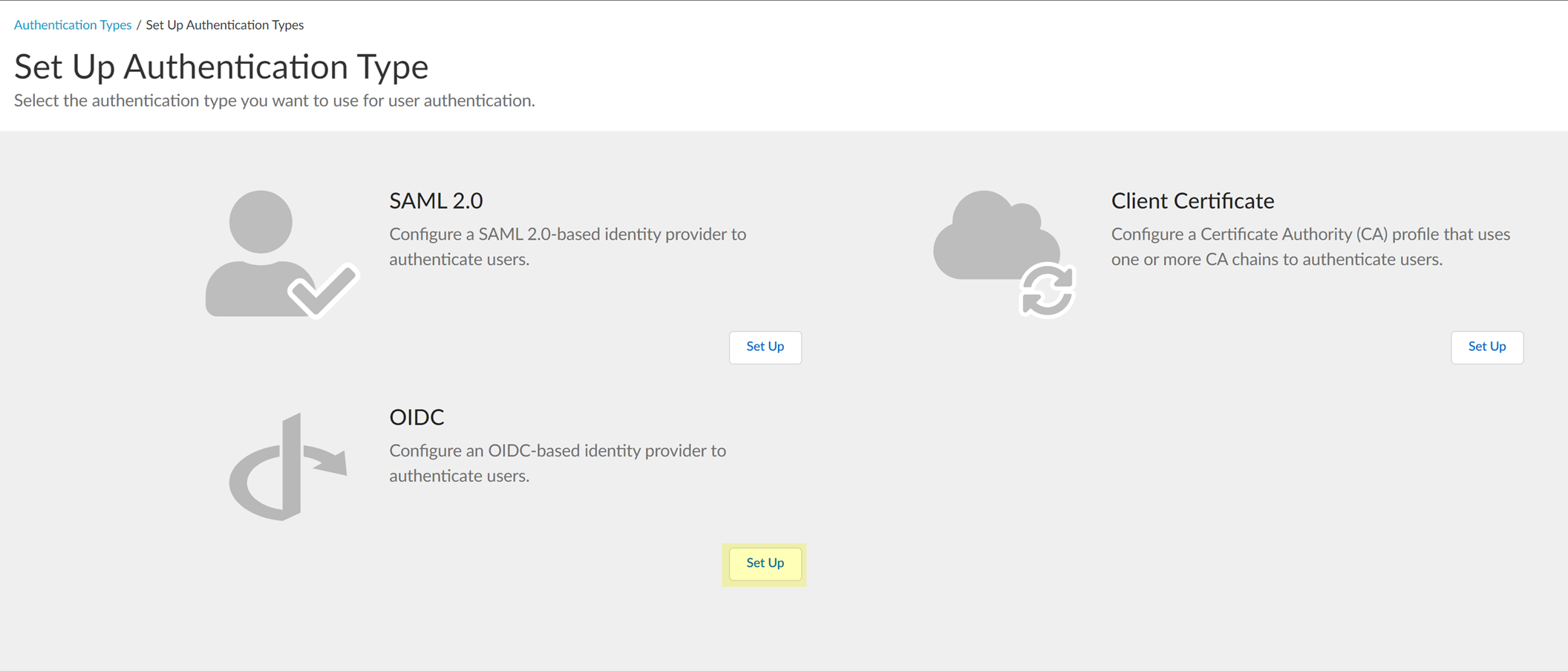Click the 'Select the authentication type' subtitle text
This screenshot has width=1568, height=671.
(x=275, y=100)
